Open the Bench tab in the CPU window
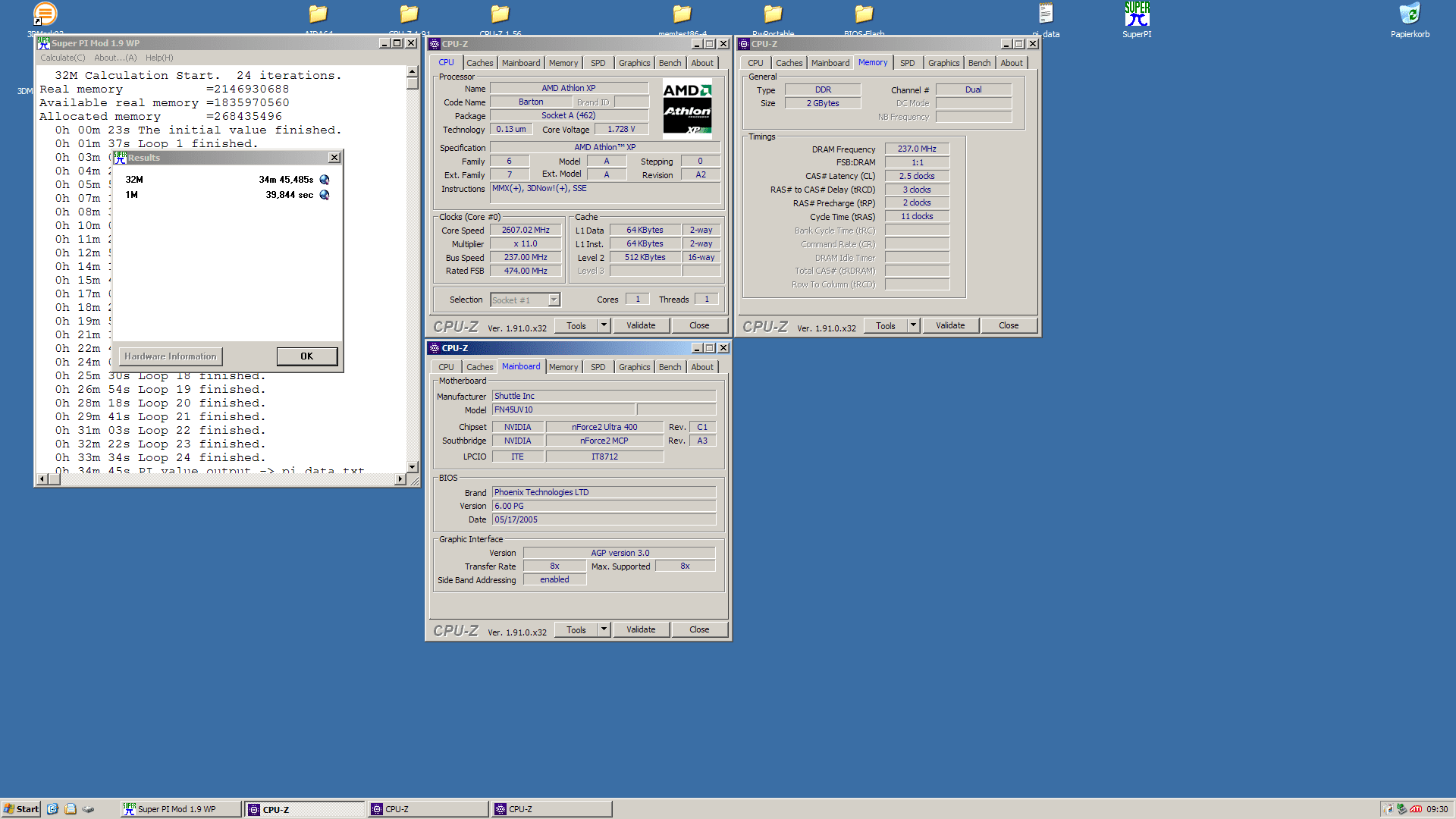The image size is (1456, 819). (x=670, y=63)
